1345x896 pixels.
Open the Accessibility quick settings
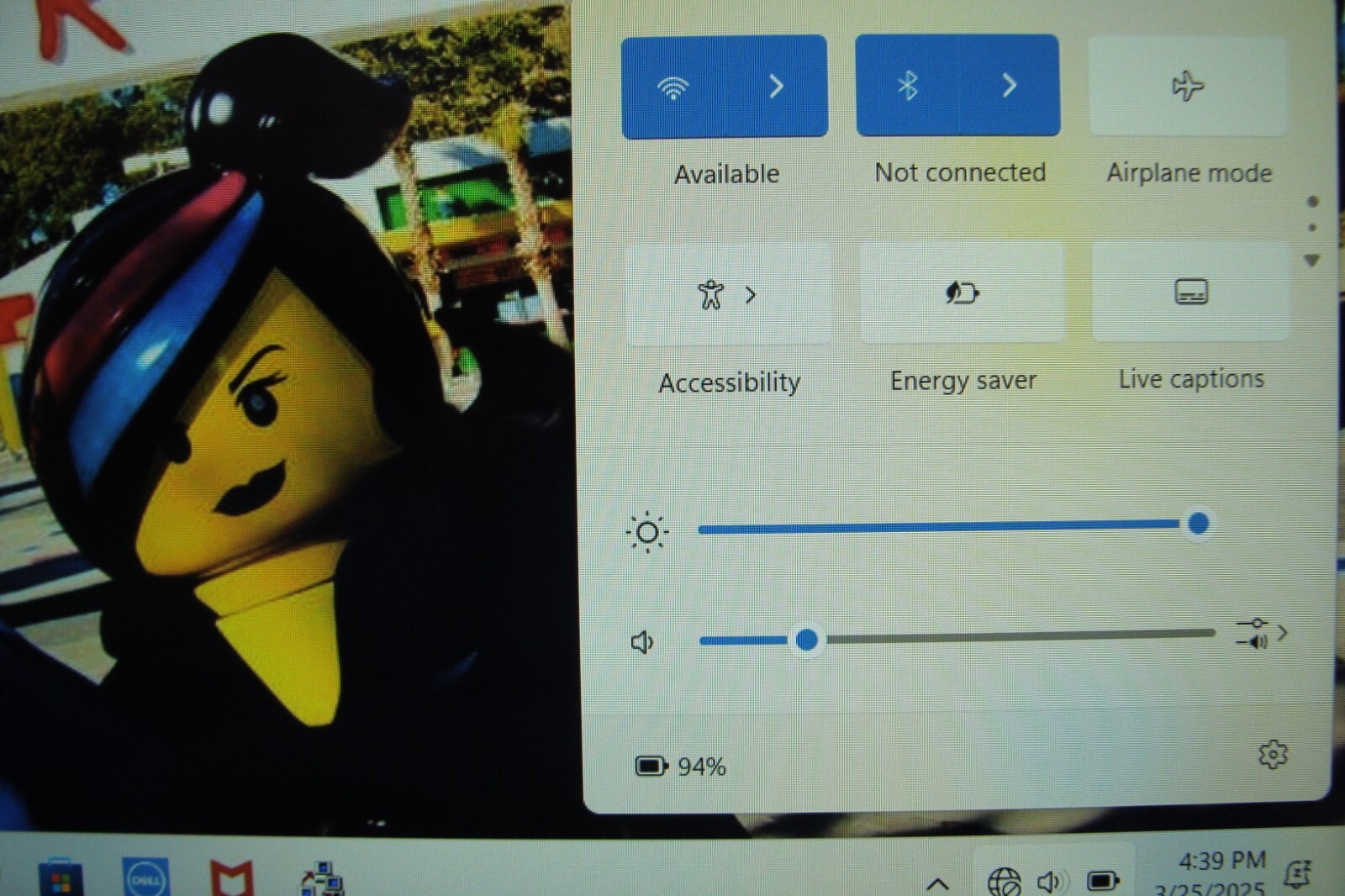729,294
